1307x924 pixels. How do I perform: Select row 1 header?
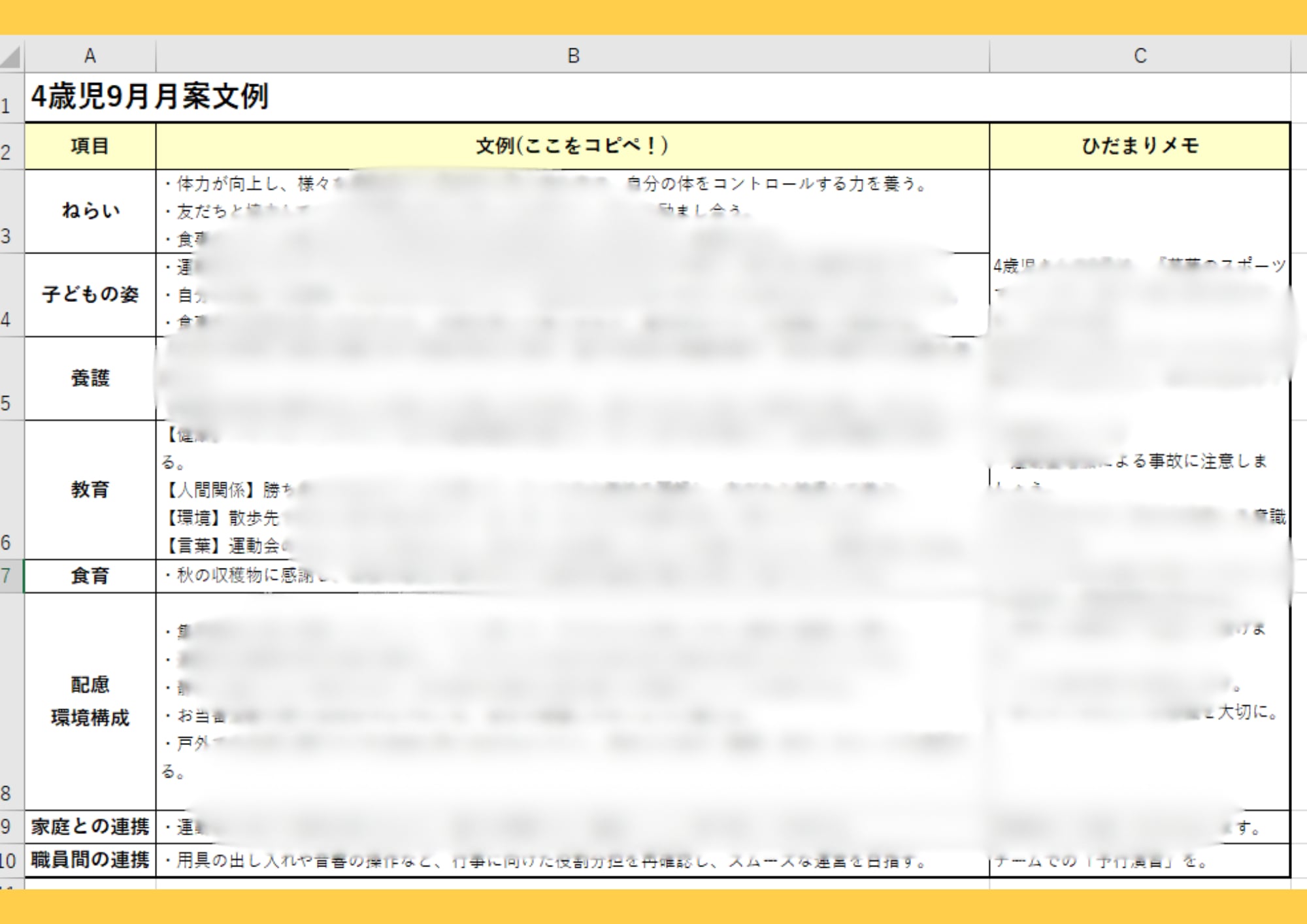(11, 98)
